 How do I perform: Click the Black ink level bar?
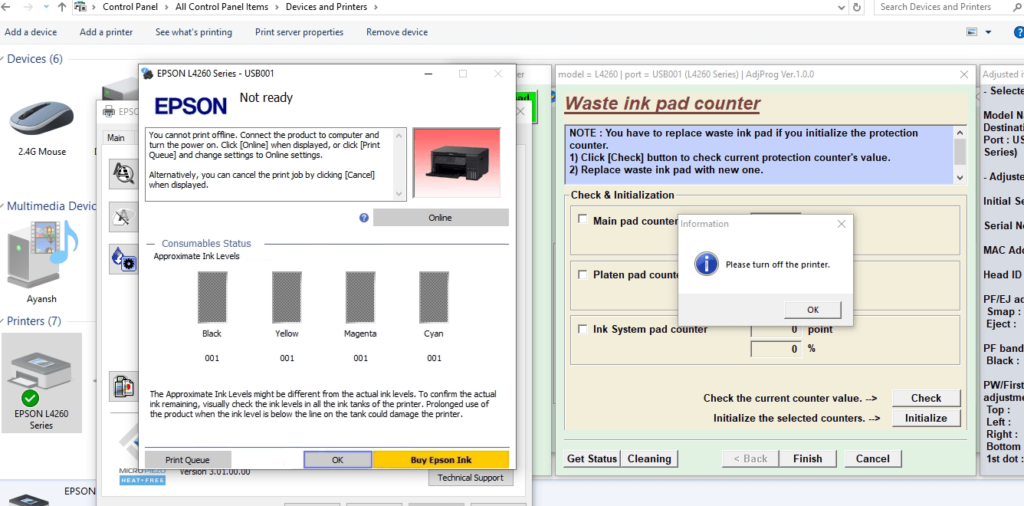212,298
